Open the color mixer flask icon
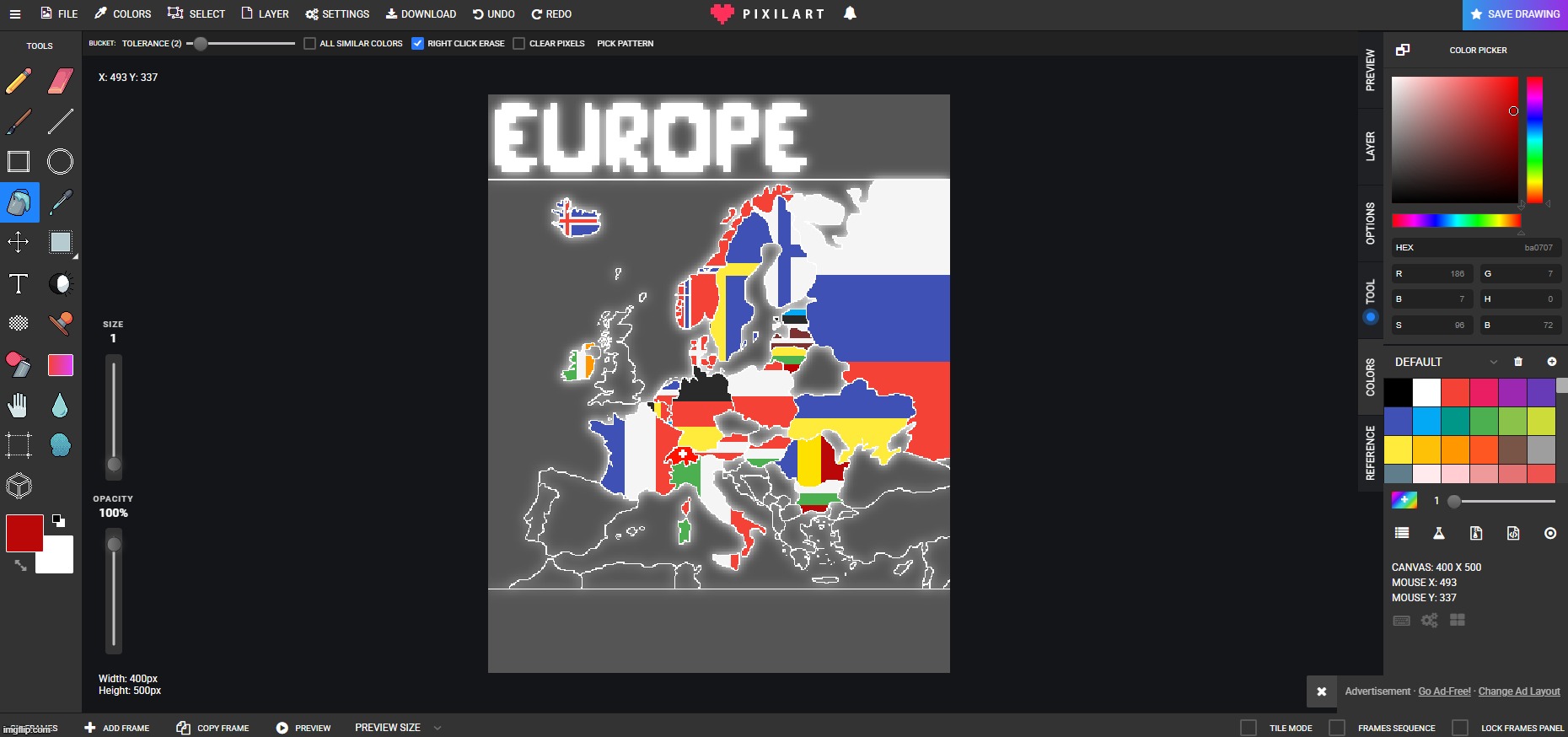Screen dimensions: 1568x737 (x=1439, y=533)
